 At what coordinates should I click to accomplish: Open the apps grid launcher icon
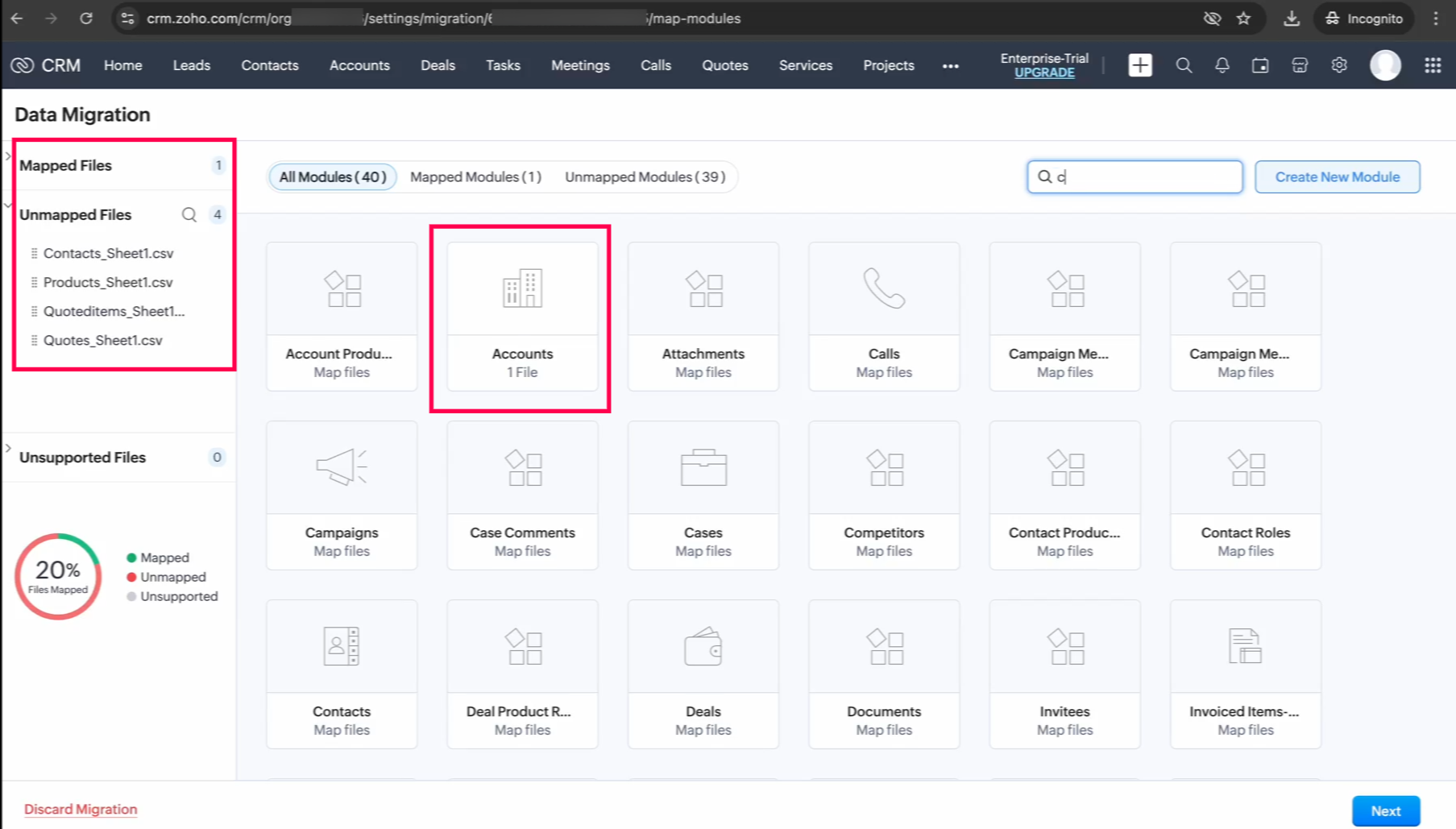[1432, 65]
